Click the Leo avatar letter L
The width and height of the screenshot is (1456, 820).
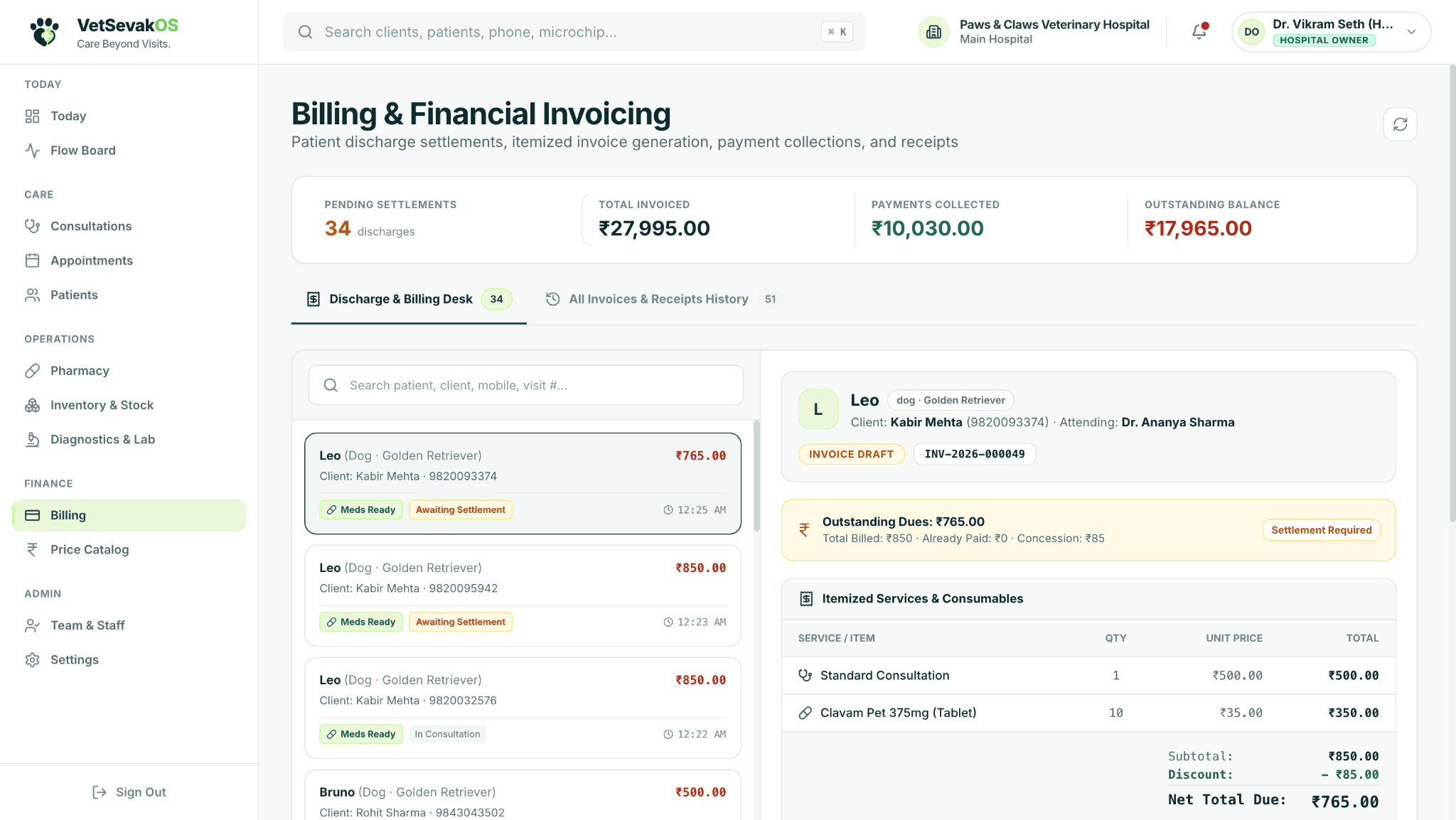pyautogui.click(x=818, y=409)
